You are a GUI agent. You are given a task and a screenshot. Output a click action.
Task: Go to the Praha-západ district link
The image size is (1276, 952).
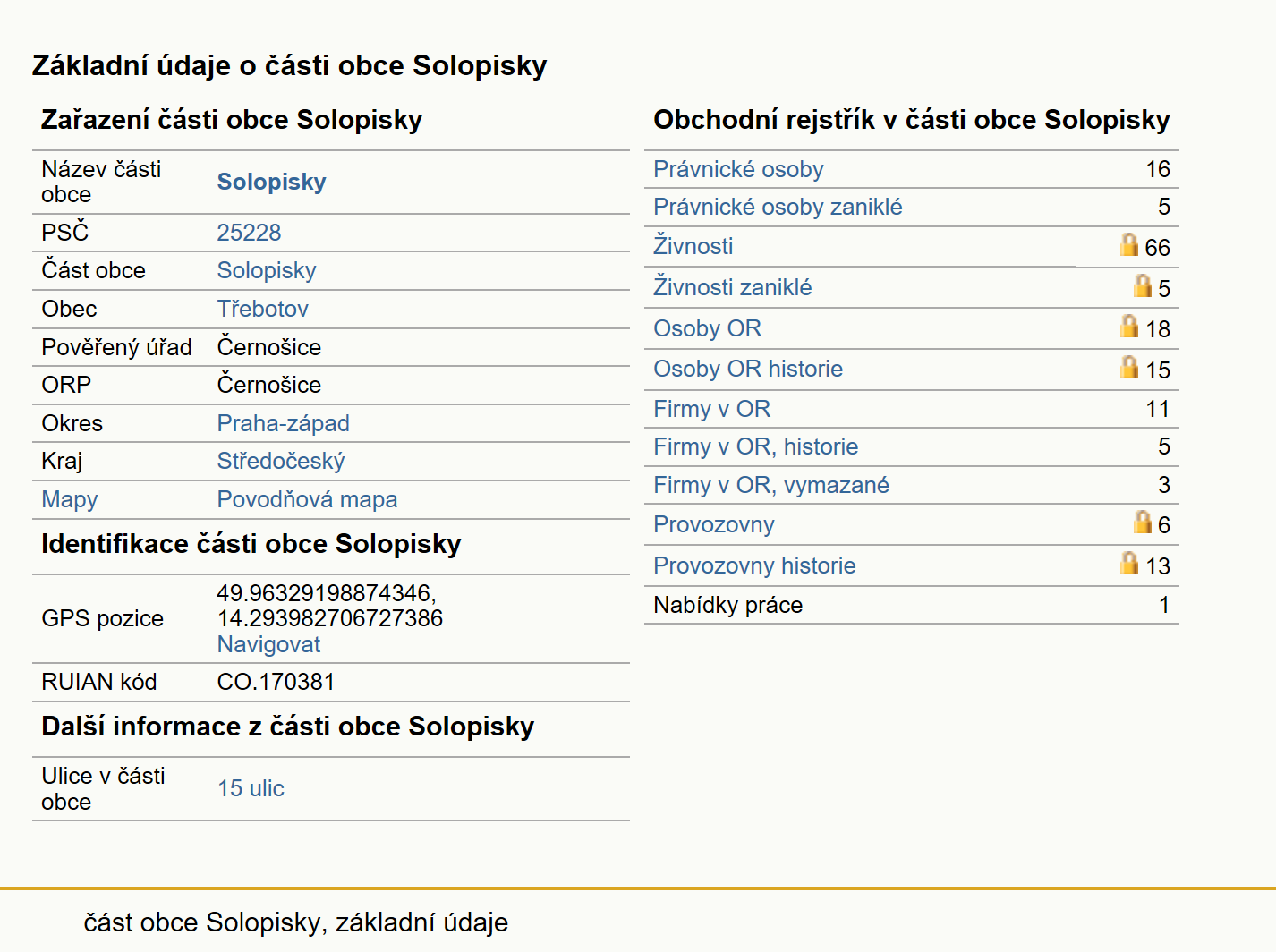(x=283, y=423)
